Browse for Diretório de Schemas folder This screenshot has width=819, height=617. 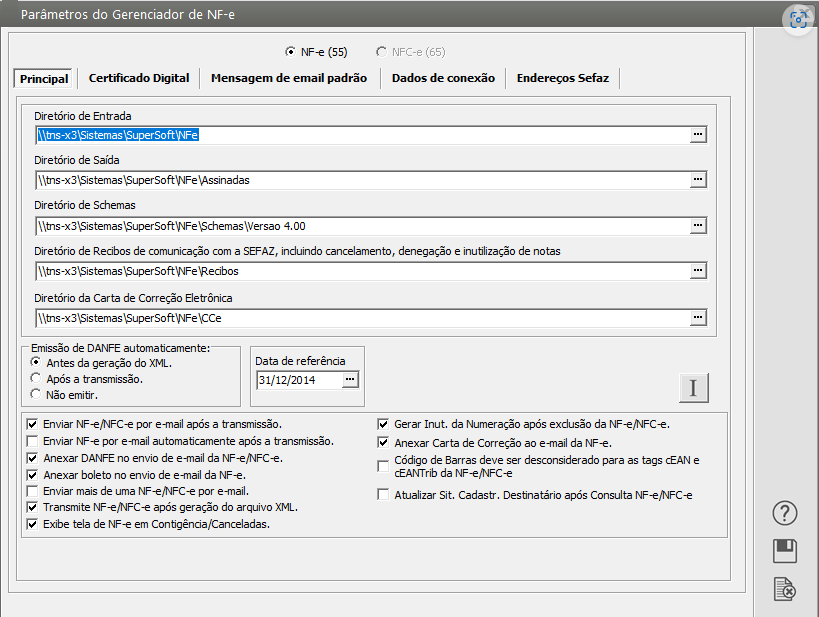698,226
